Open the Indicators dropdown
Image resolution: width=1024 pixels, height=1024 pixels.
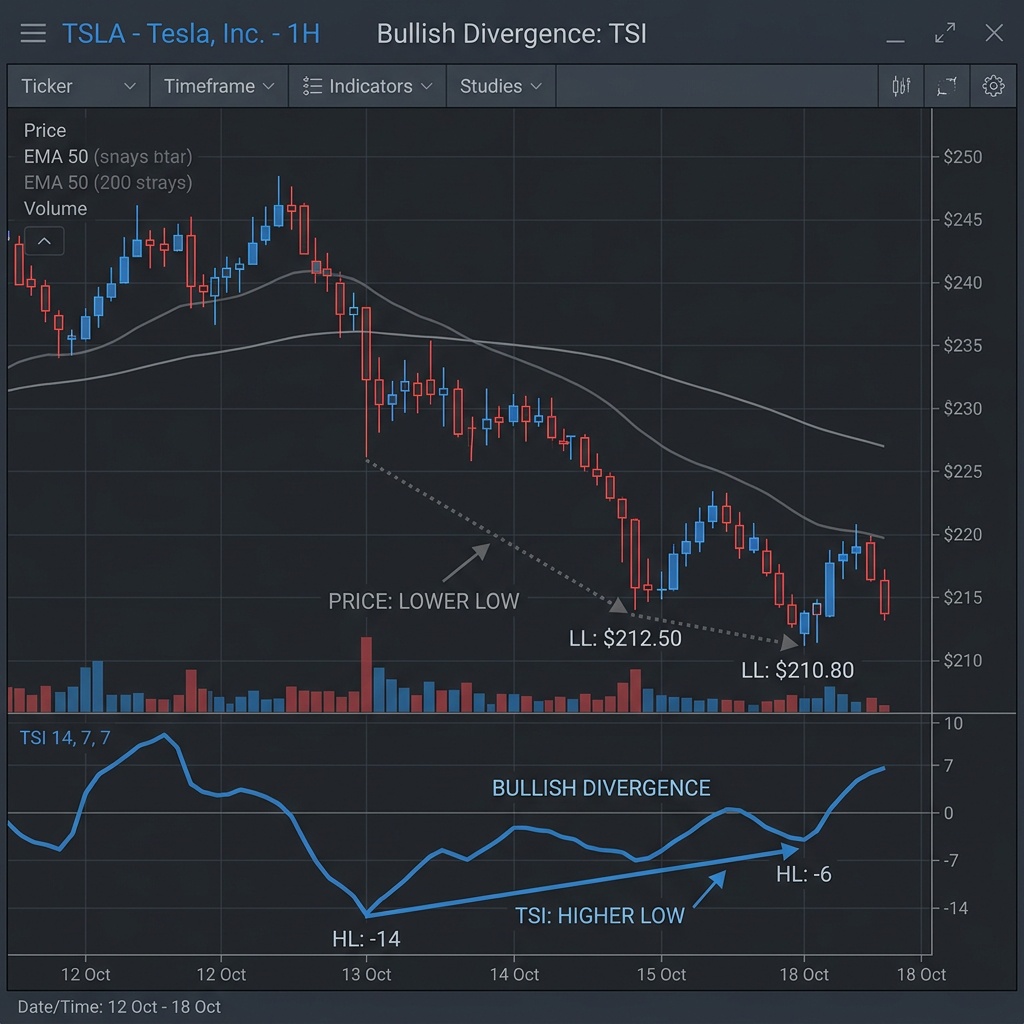367,86
